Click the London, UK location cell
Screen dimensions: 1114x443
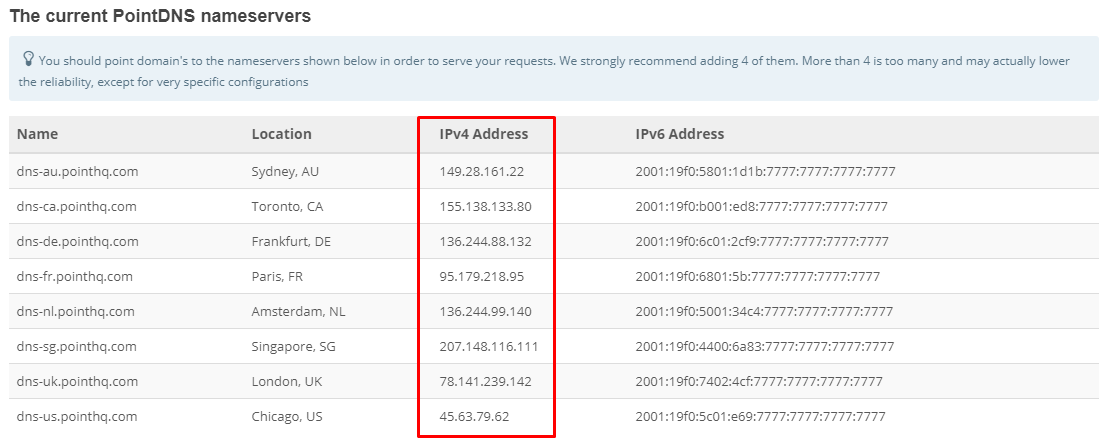click(x=287, y=381)
